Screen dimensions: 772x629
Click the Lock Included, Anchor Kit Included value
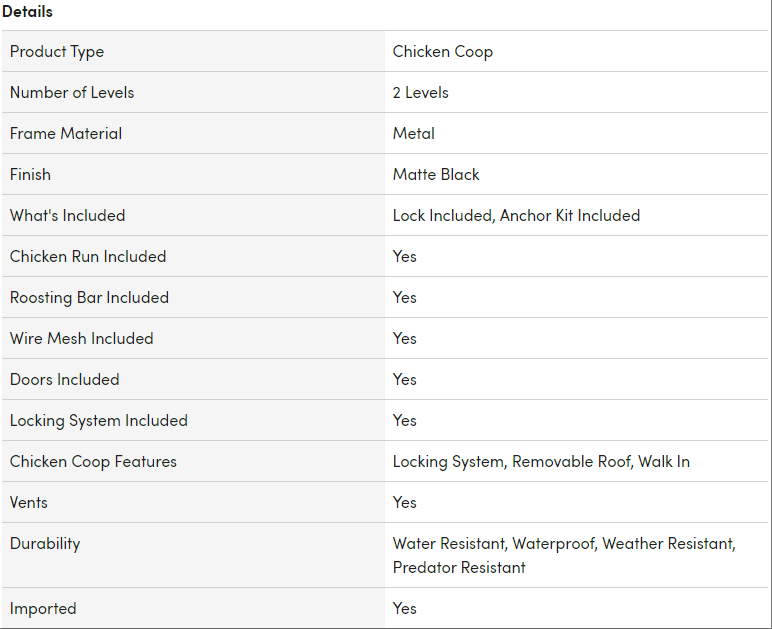tap(516, 215)
